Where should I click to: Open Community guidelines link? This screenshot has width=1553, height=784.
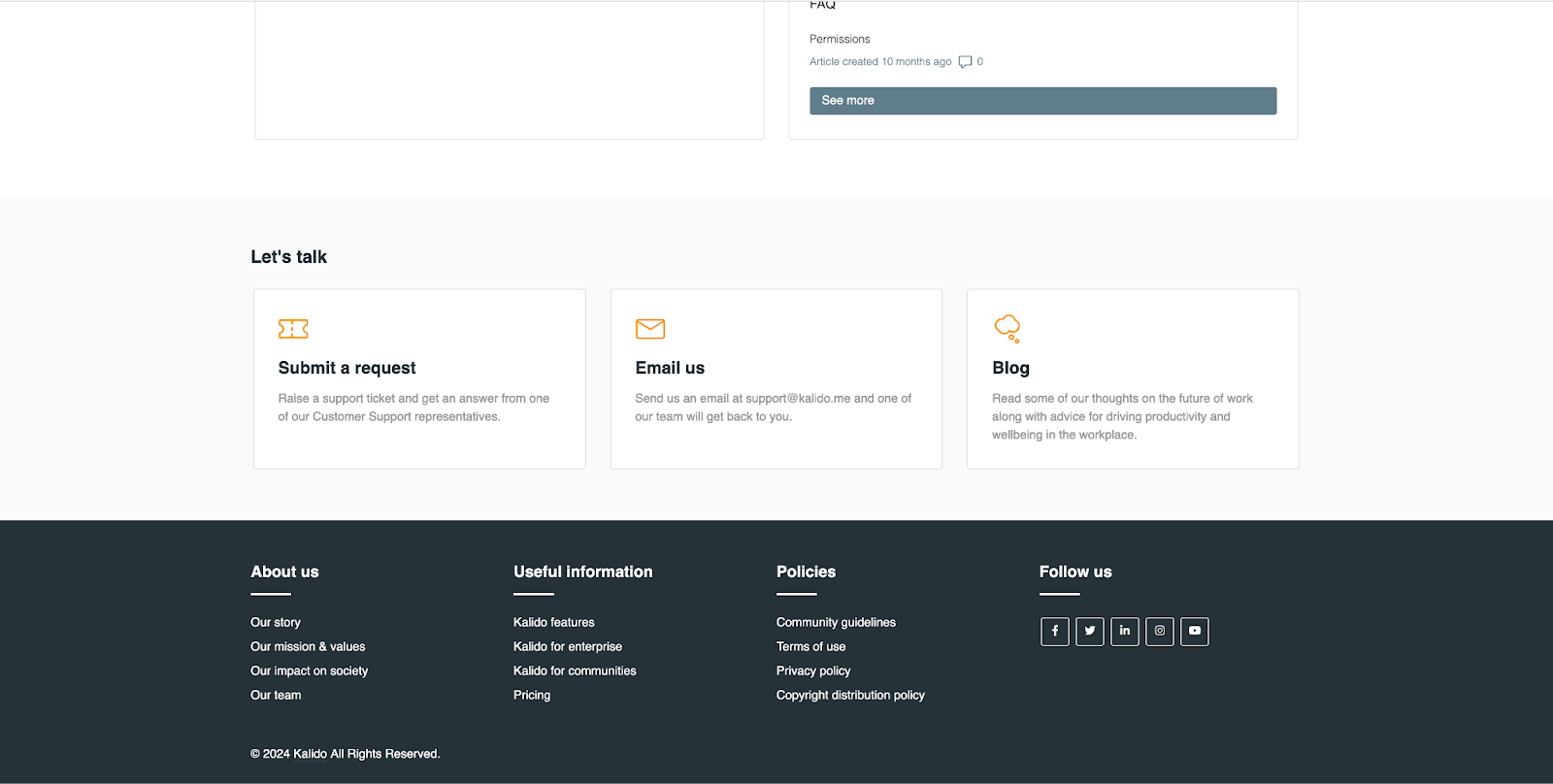pyautogui.click(x=836, y=623)
